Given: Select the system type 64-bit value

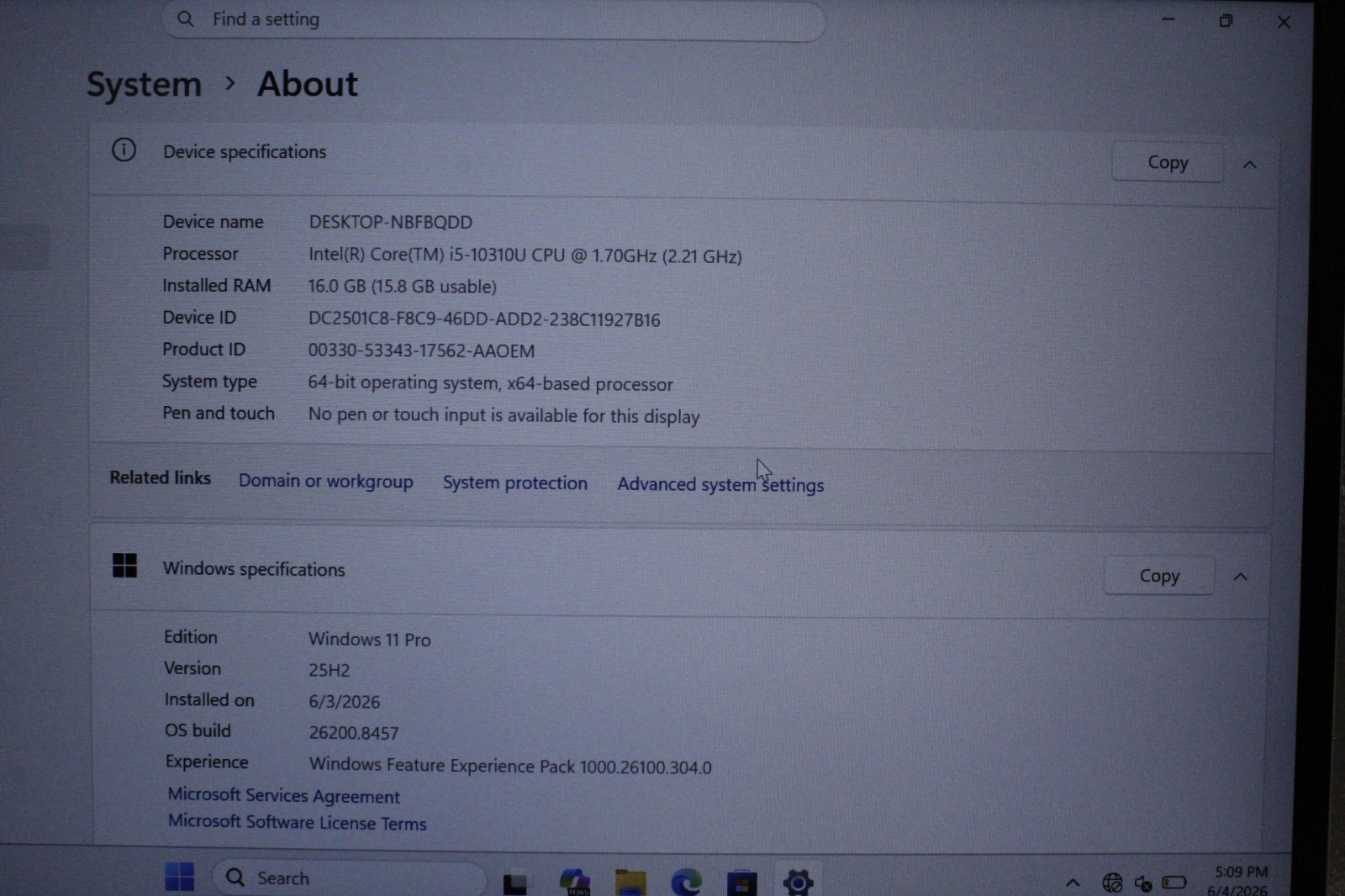Looking at the screenshot, I should tap(490, 383).
